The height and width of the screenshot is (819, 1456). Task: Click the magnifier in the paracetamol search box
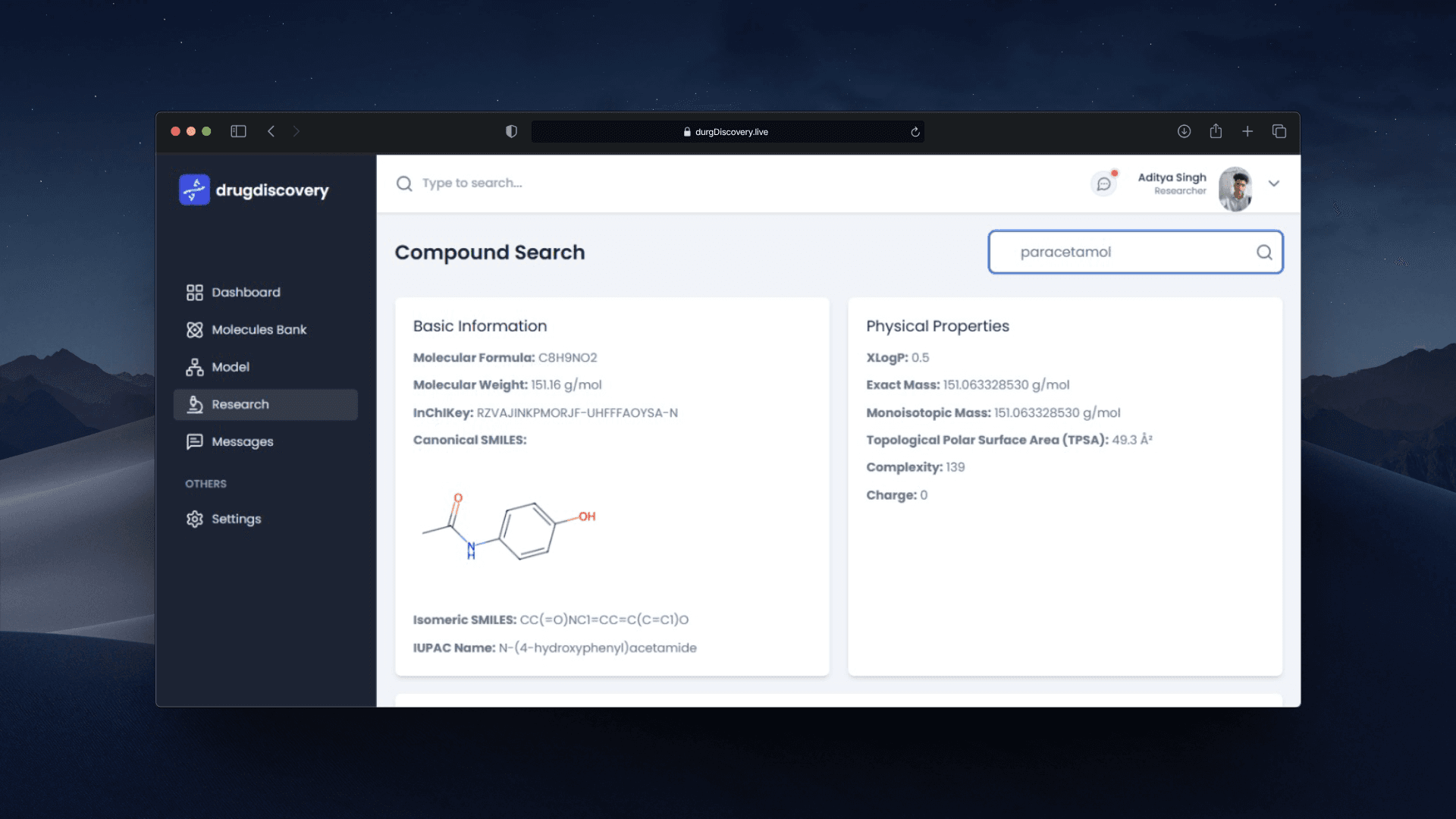click(1263, 252)
